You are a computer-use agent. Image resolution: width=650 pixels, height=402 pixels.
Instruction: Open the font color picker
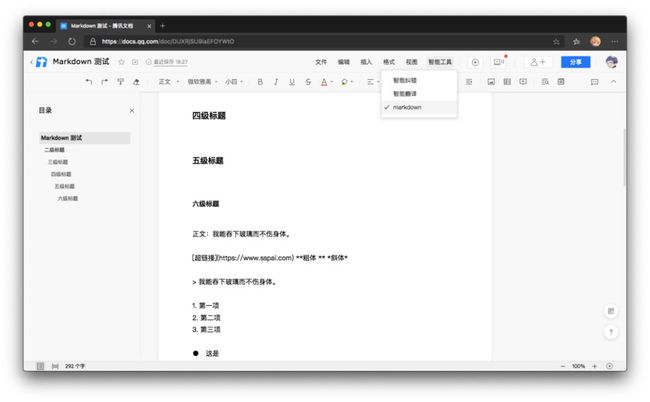coord(326,82)
